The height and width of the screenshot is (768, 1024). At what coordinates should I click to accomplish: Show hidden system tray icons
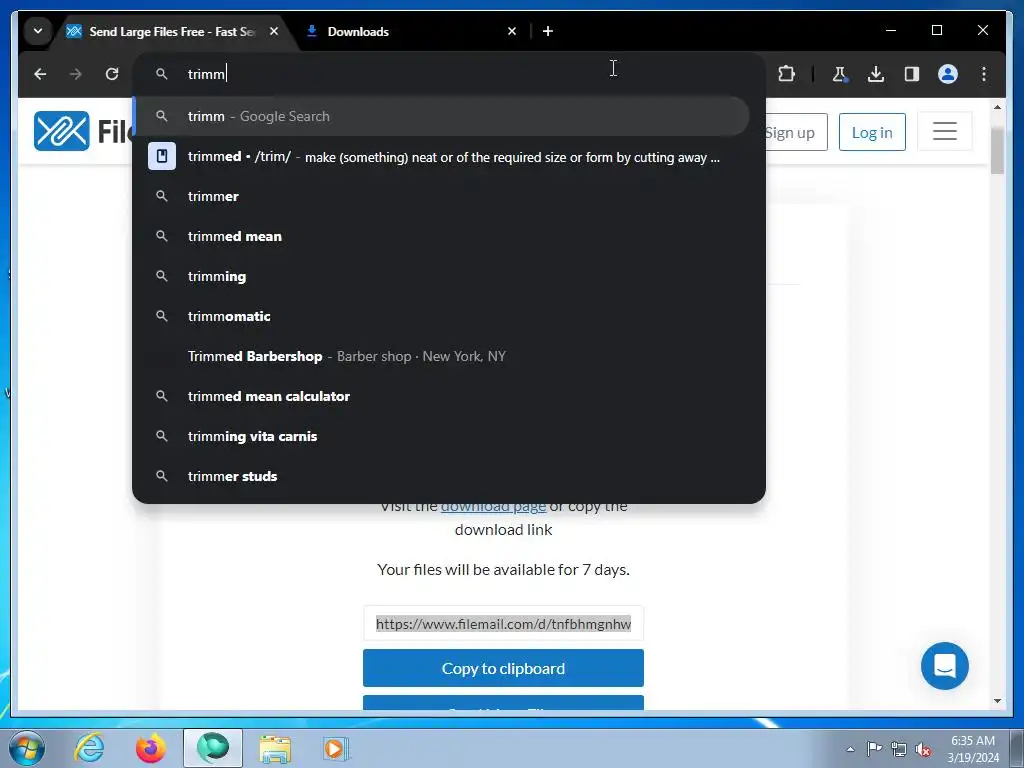(850, 749)
